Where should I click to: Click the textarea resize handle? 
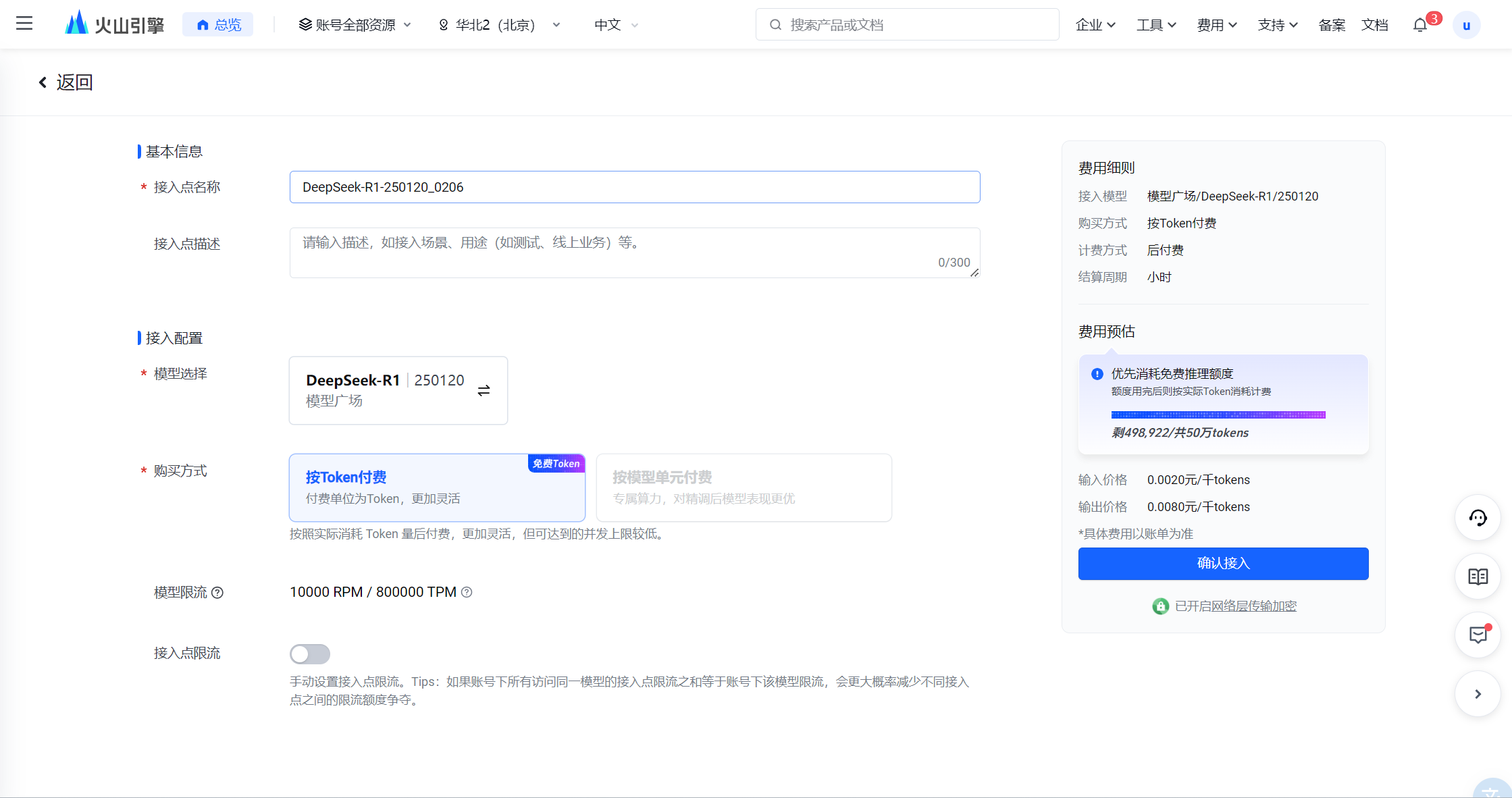tap(974, 273)
